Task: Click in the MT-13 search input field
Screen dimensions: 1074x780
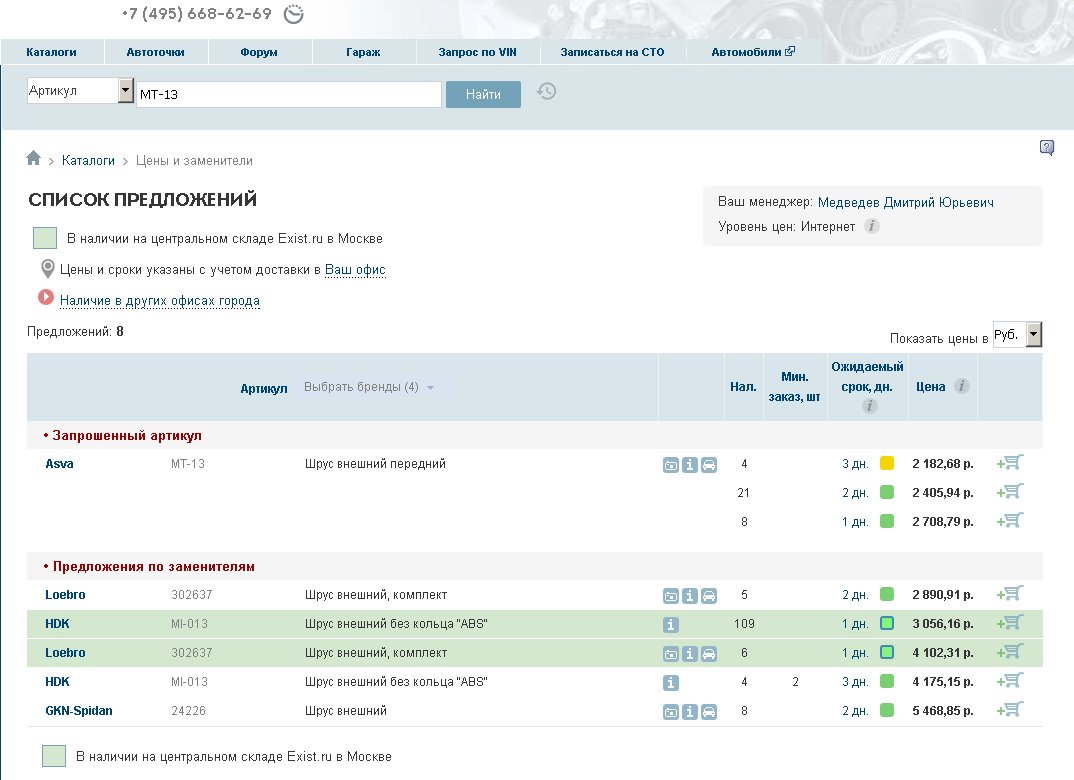Action: coord(288,95)
